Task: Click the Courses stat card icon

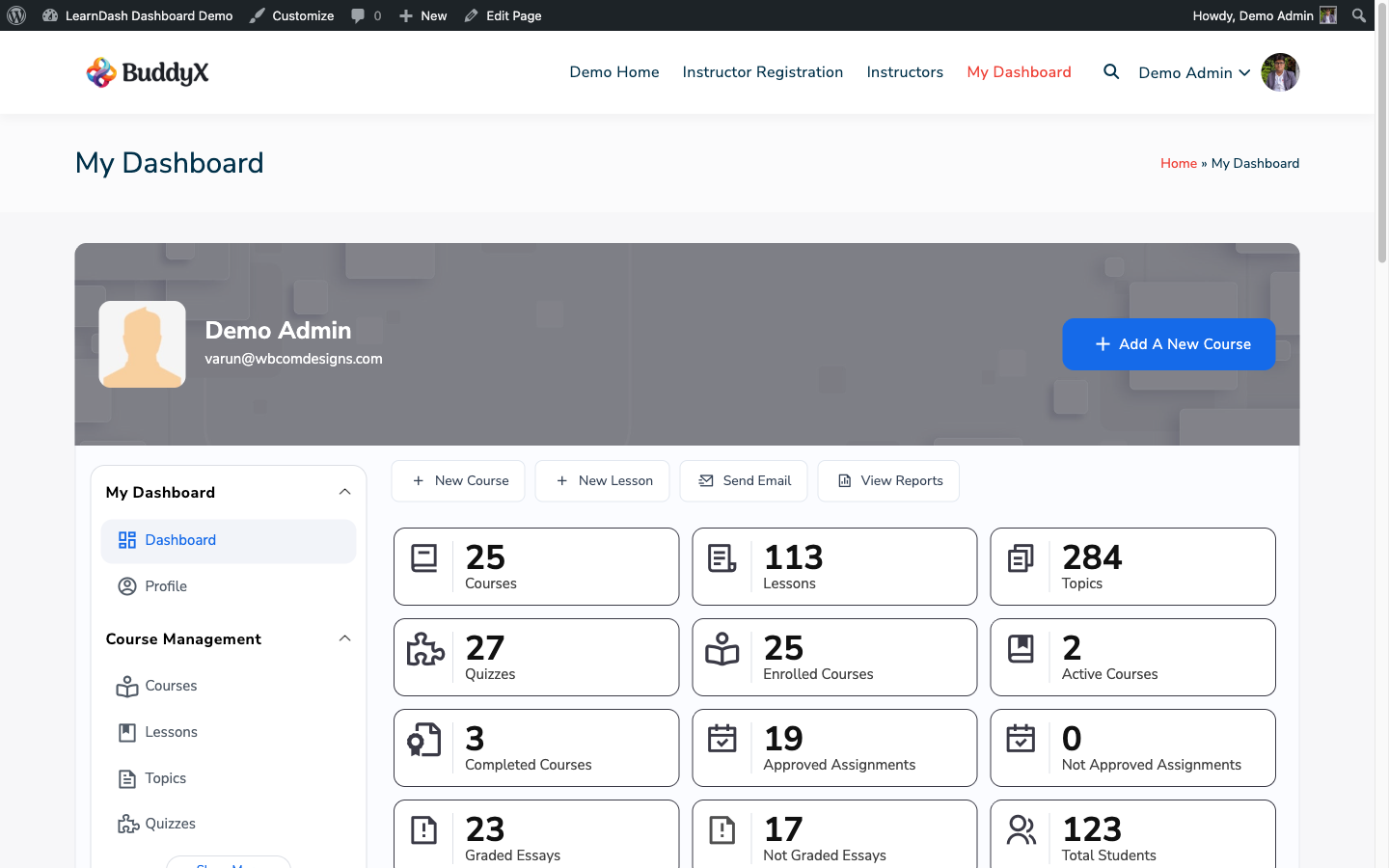Action: point(423,557)
